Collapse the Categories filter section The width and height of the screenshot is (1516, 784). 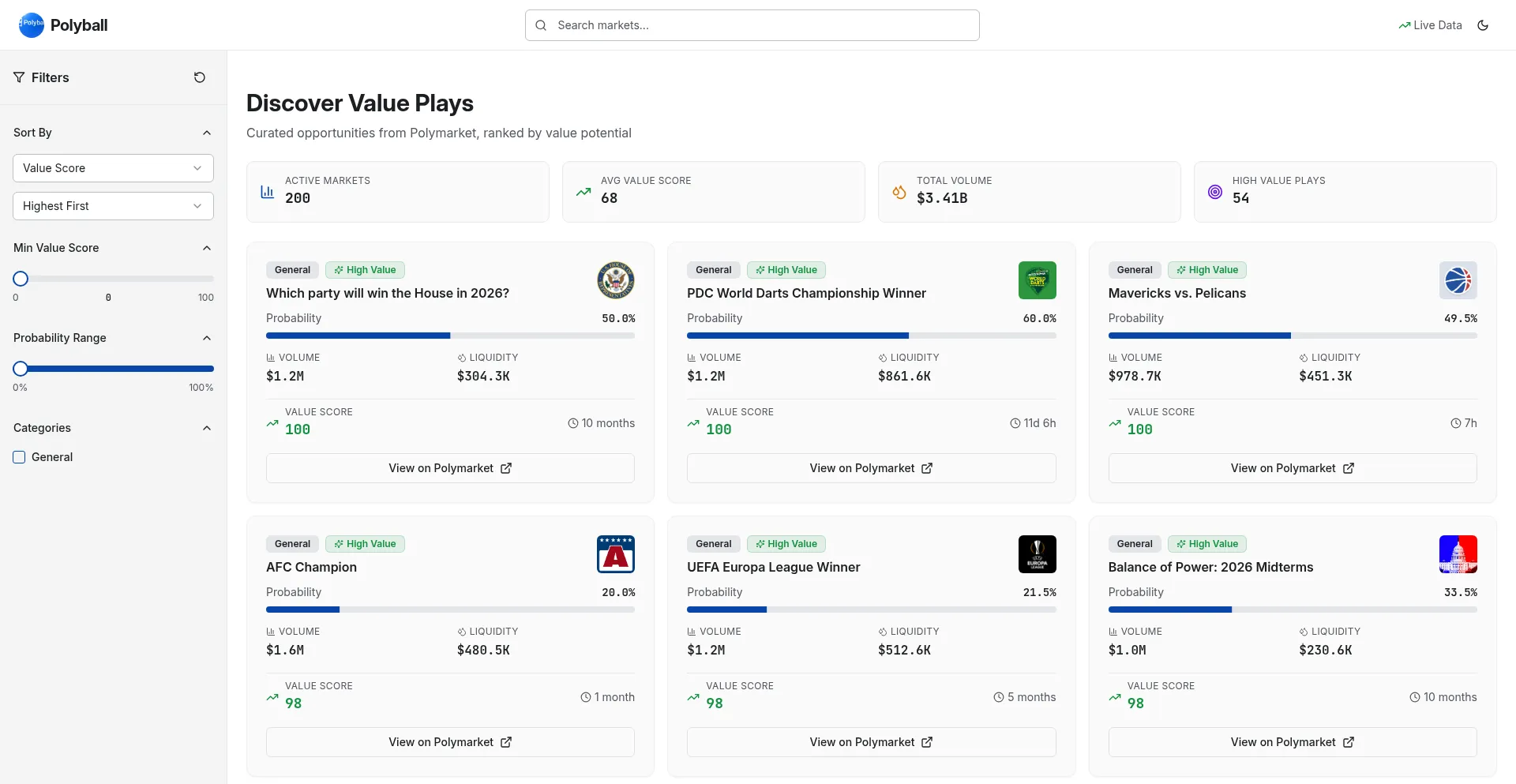click(207, 428)
